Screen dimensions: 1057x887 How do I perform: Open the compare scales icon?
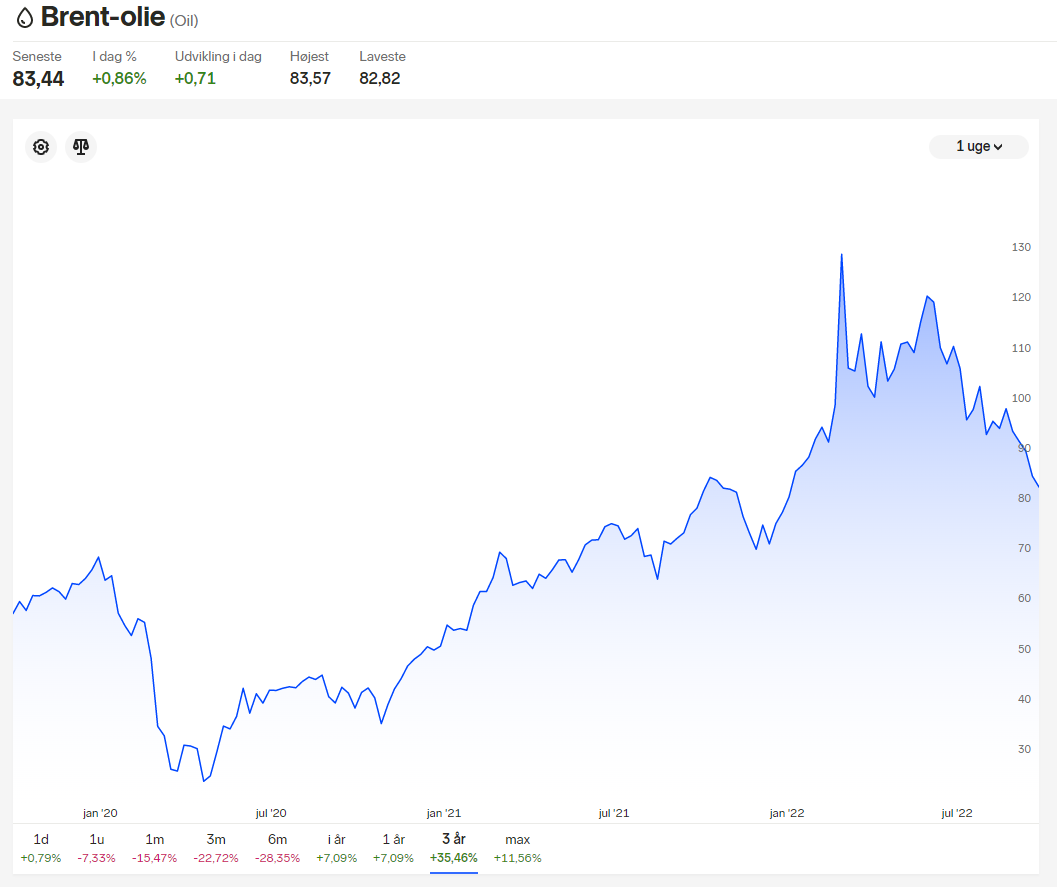[81, 147]
